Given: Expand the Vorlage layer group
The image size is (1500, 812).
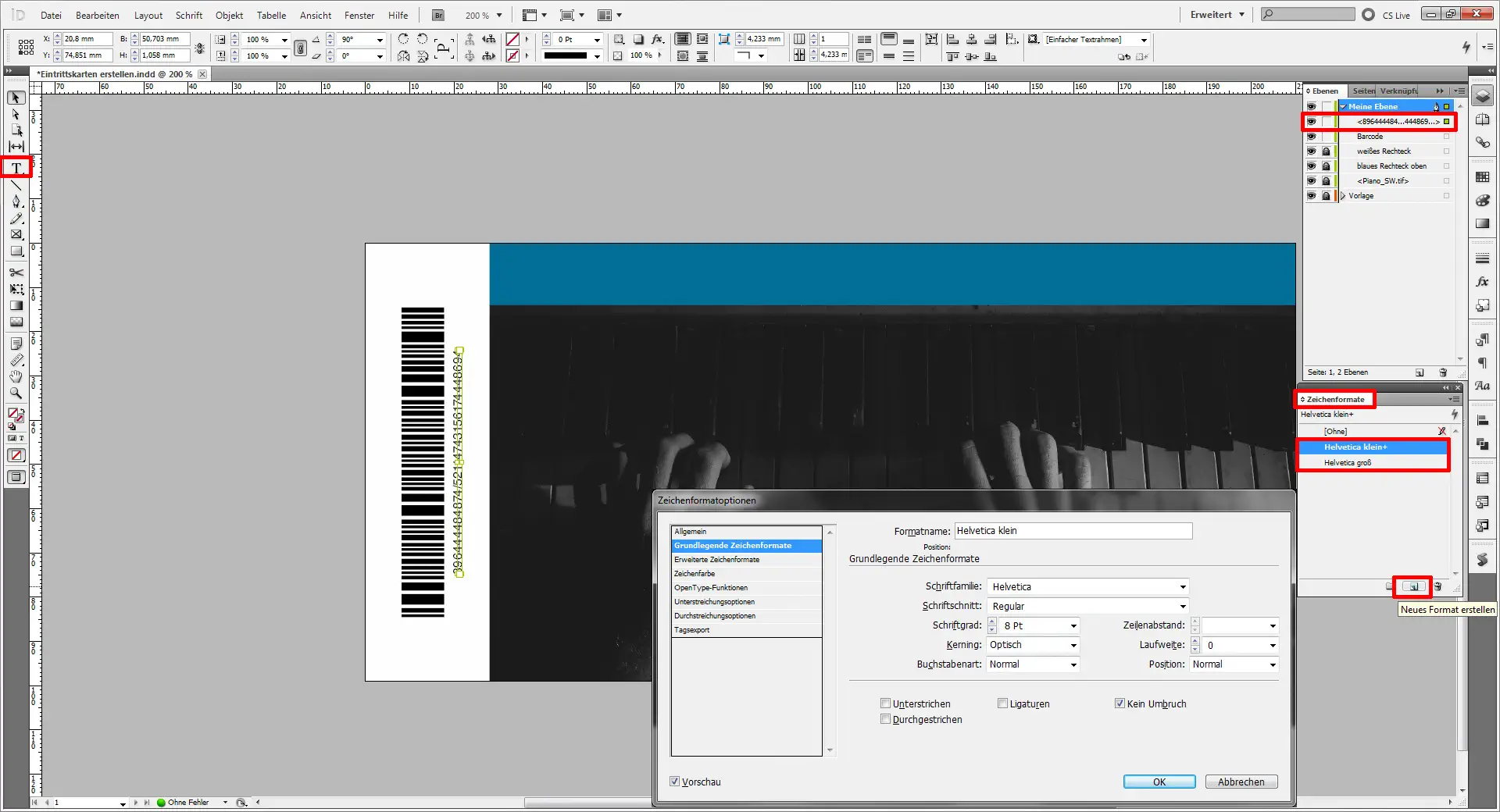Looking at the screenshot, I should tap(1343, 196).
